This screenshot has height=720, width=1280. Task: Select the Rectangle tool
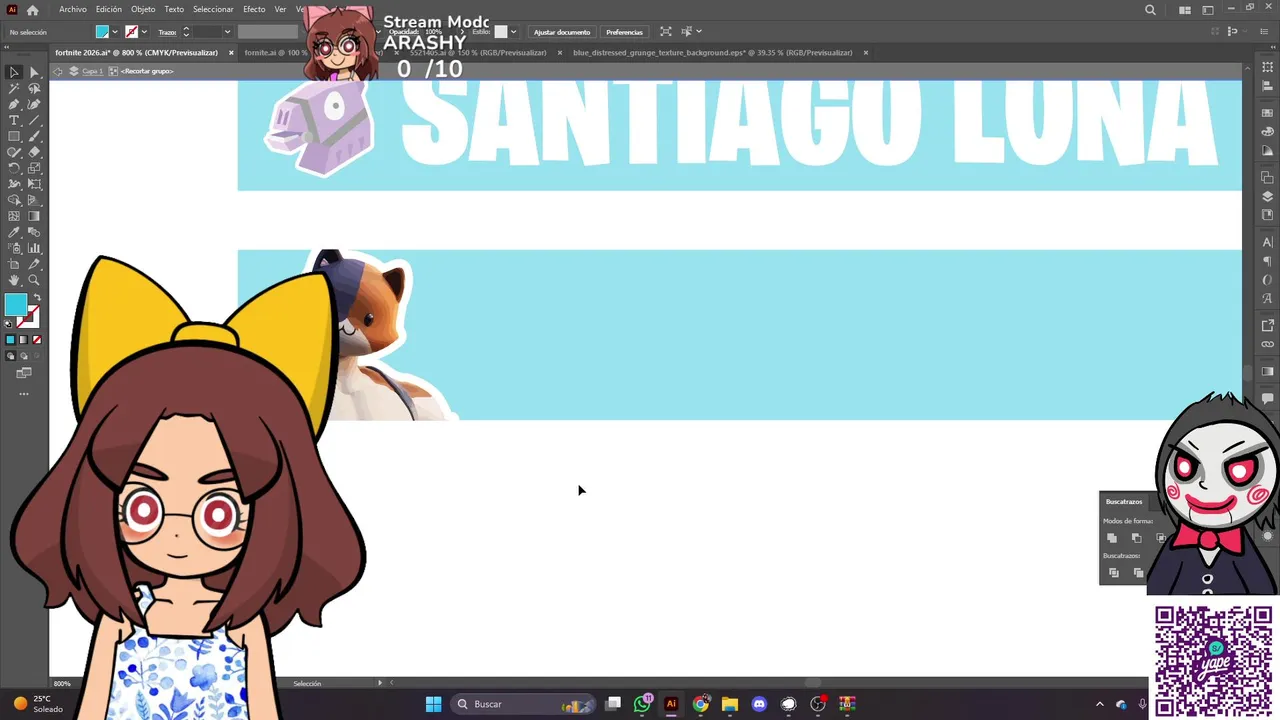[x=14, y=136]
